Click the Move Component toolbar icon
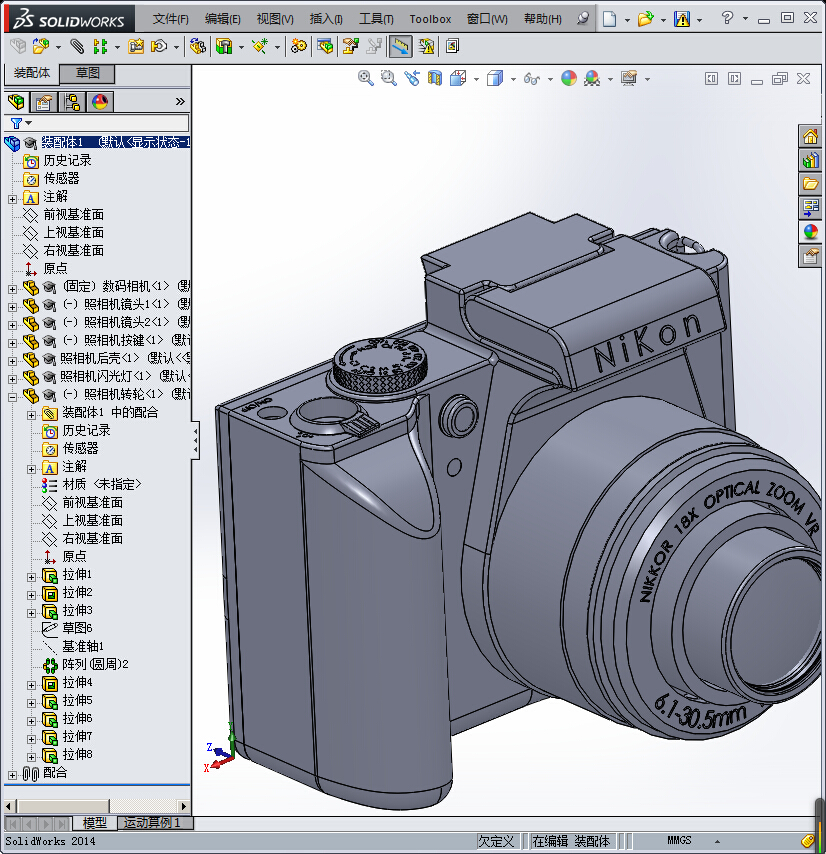 159,46
